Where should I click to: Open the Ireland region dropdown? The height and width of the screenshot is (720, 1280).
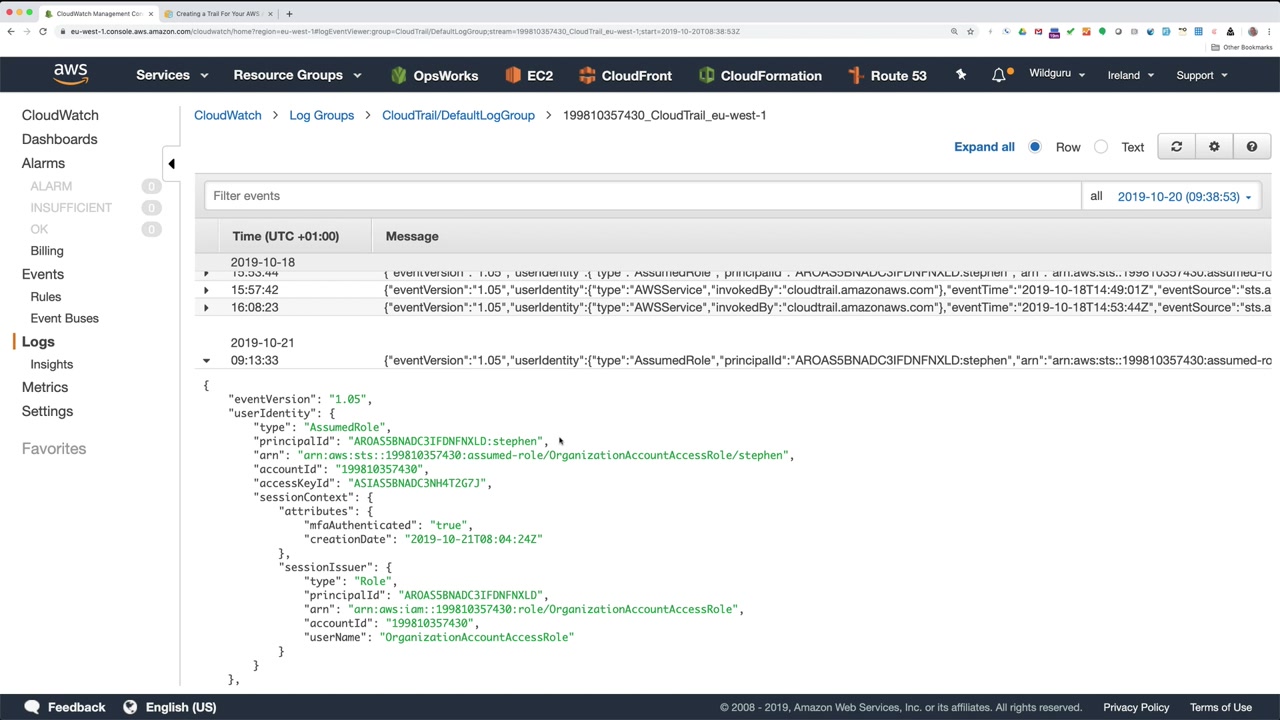(x=1130, y=75)
